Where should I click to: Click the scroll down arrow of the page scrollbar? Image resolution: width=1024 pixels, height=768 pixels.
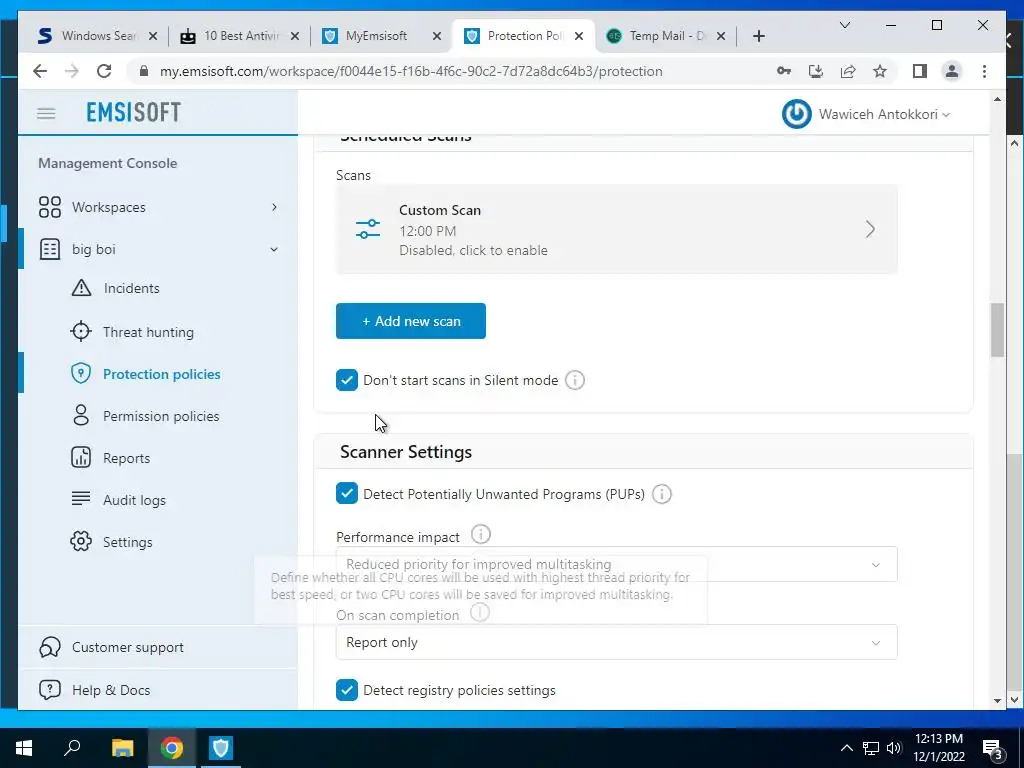pyautogui.click(x=997, y=700)
